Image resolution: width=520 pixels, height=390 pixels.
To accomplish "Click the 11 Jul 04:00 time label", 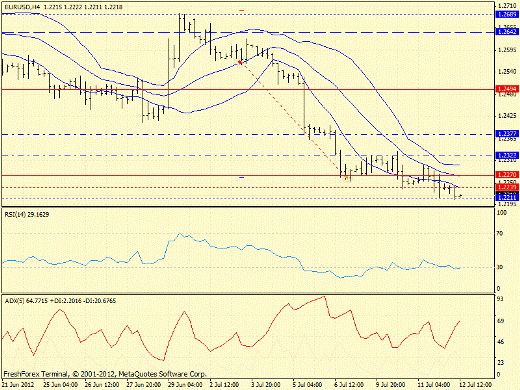I will coord(434,384).
